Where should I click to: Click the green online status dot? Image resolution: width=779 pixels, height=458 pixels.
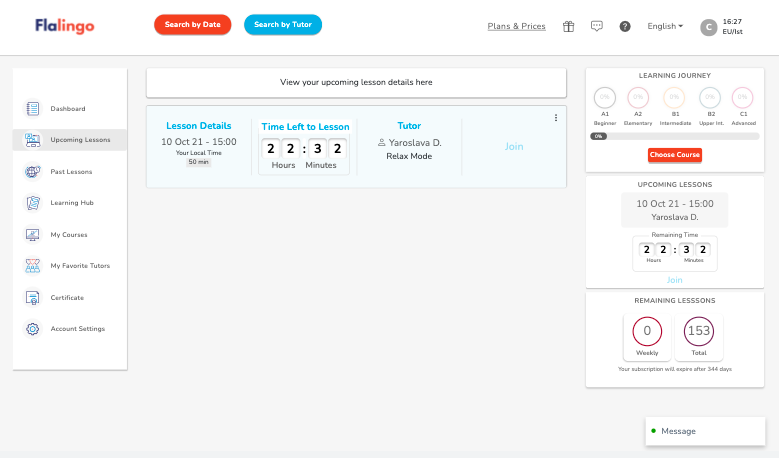[654, 431]
